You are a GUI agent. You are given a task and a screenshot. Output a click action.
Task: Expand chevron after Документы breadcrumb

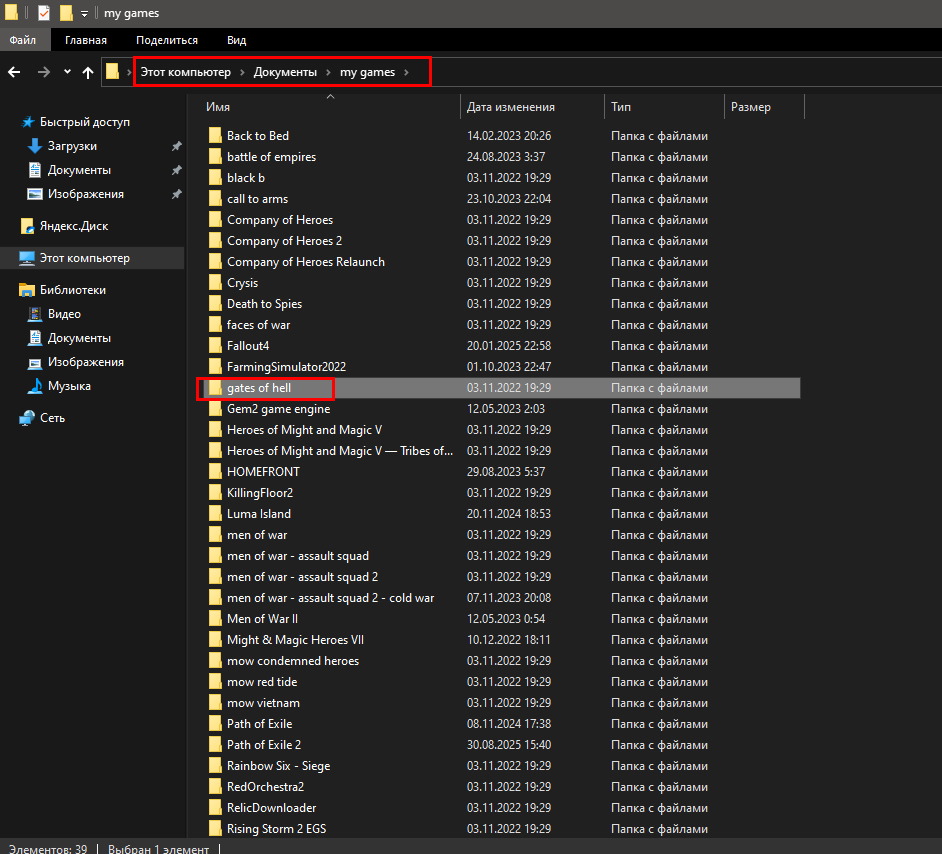click(x=329, y=72)
